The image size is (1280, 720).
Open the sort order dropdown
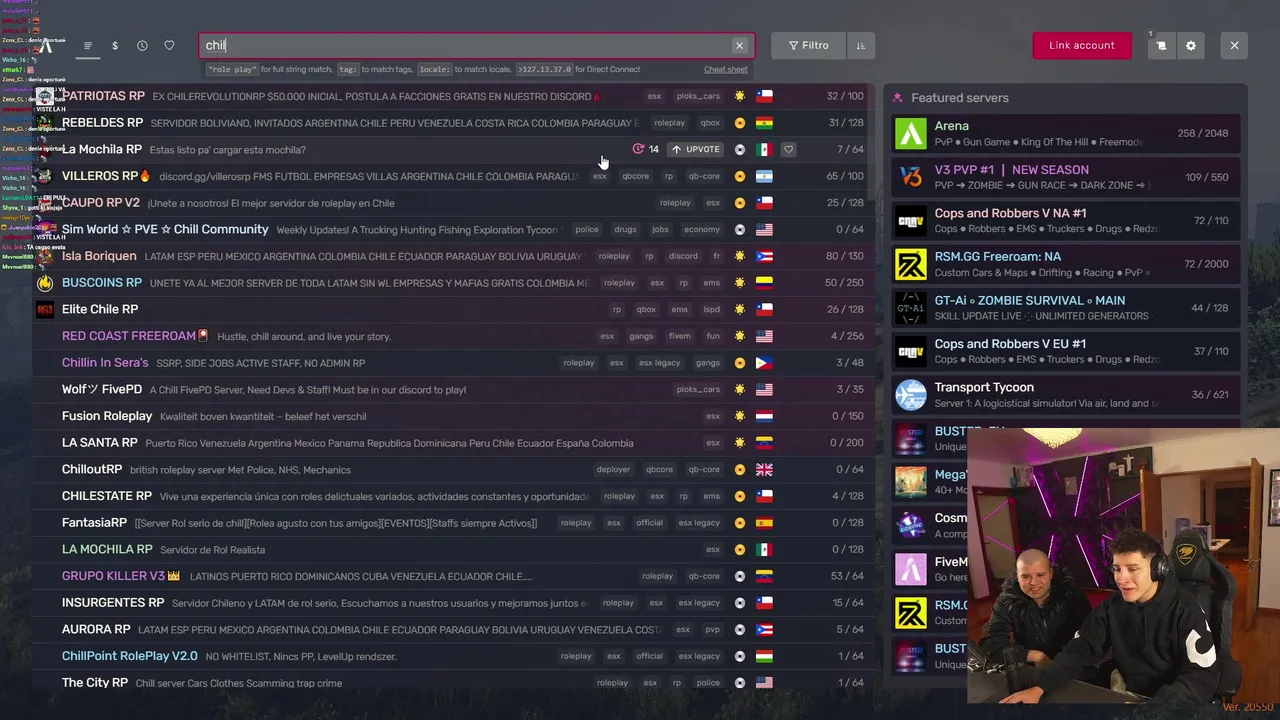click(860, 45)
